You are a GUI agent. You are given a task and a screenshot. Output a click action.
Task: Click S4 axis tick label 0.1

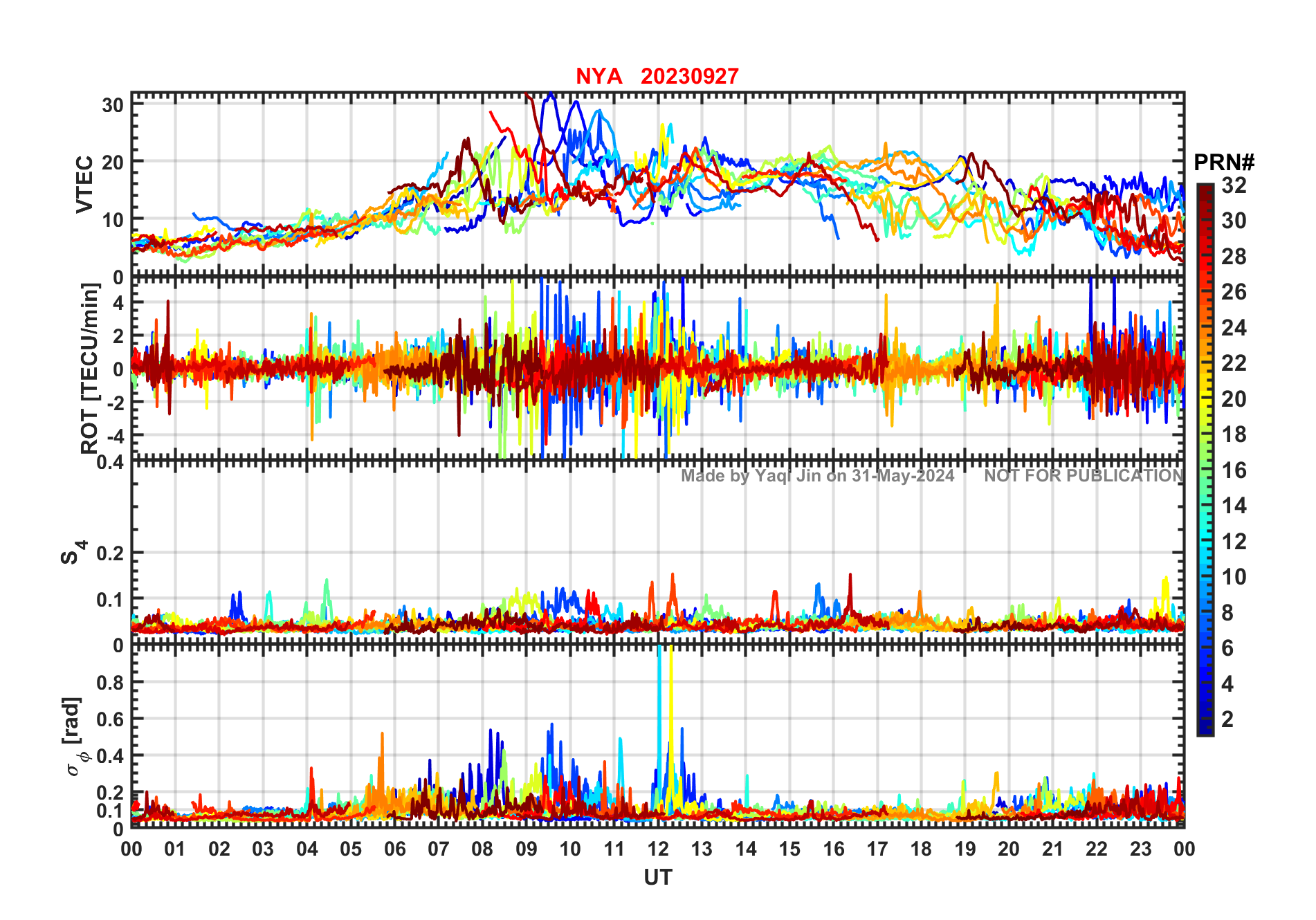[x=110, y=600]
